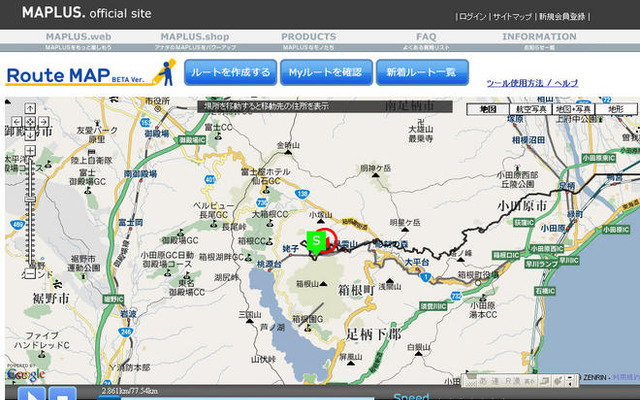Click the 大平台 label on the map

[417, 262]
